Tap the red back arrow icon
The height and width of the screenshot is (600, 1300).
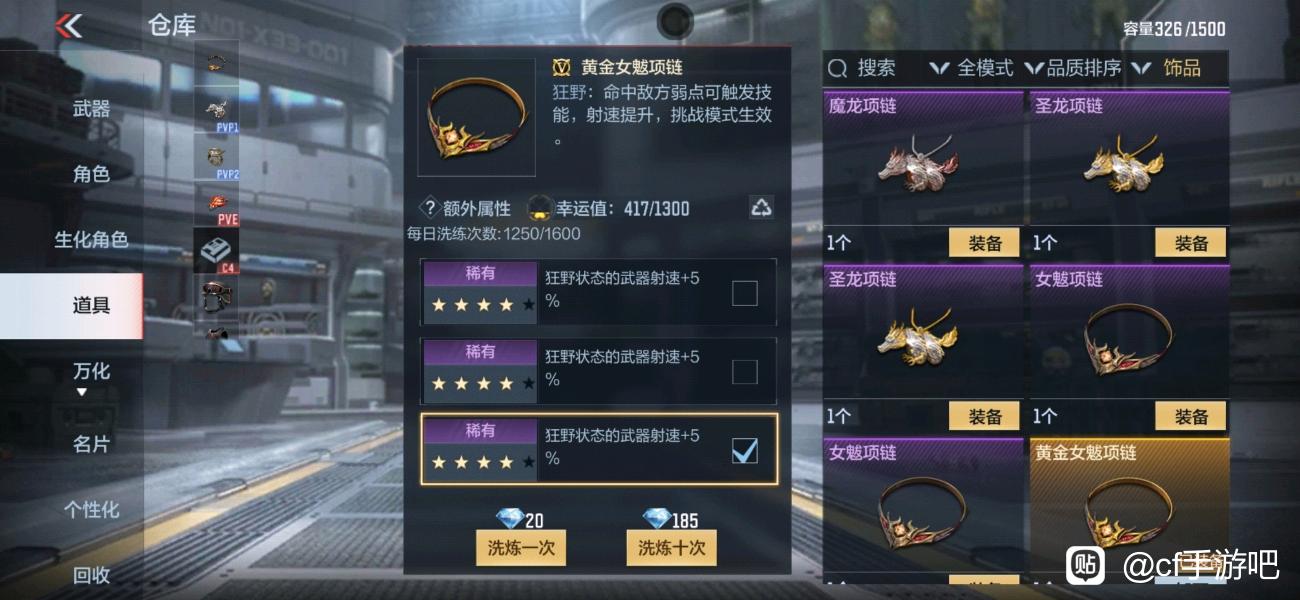69,25
